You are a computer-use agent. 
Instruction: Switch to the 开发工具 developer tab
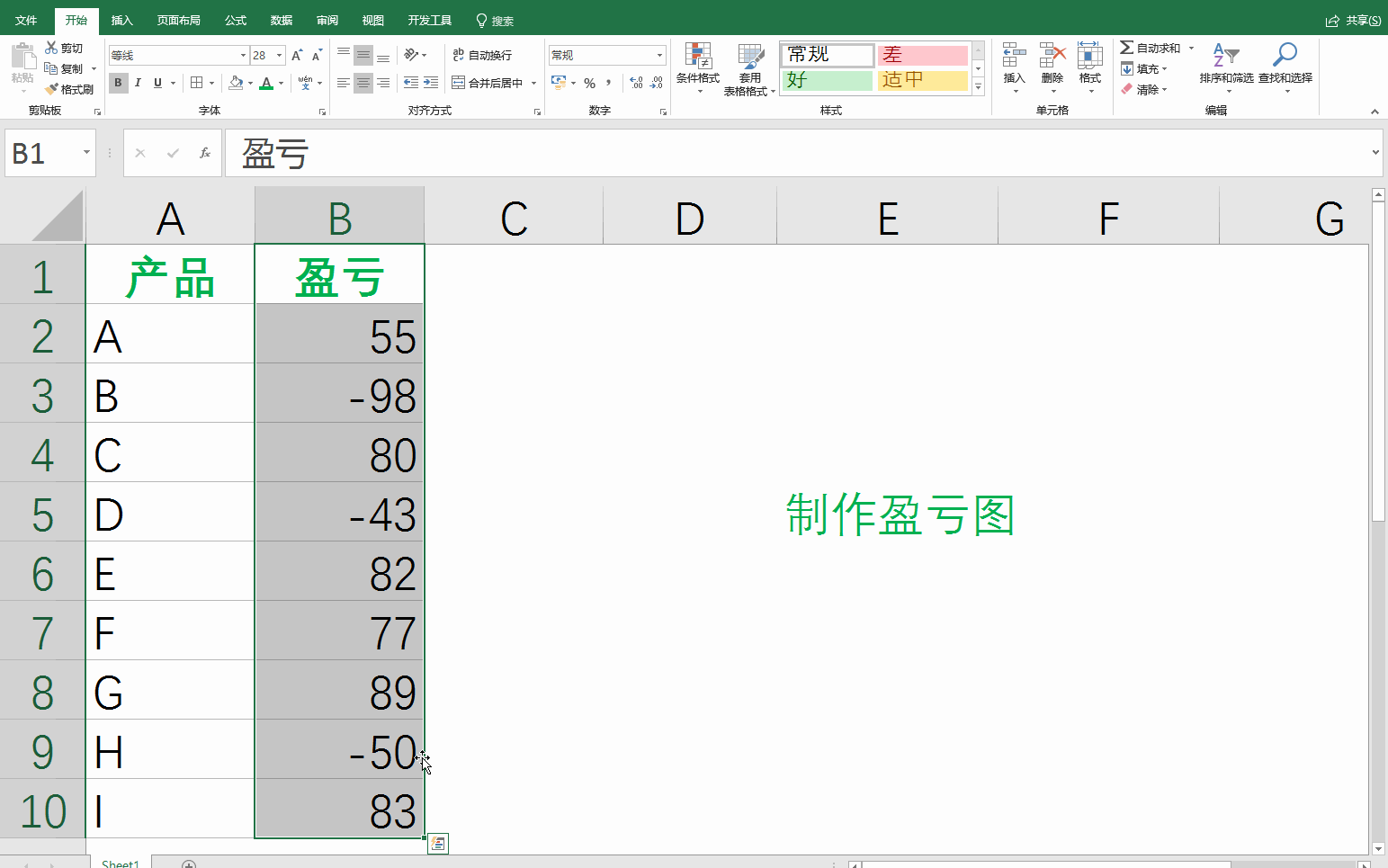429,20
